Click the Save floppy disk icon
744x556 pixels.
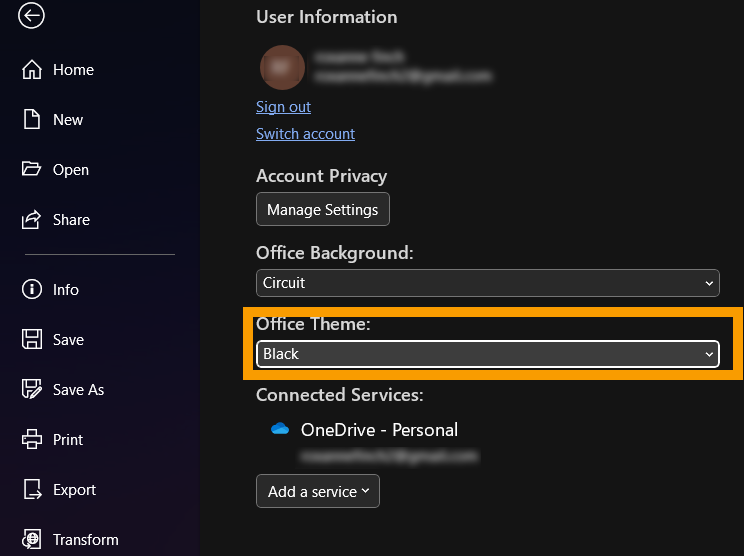coord(32,340)
